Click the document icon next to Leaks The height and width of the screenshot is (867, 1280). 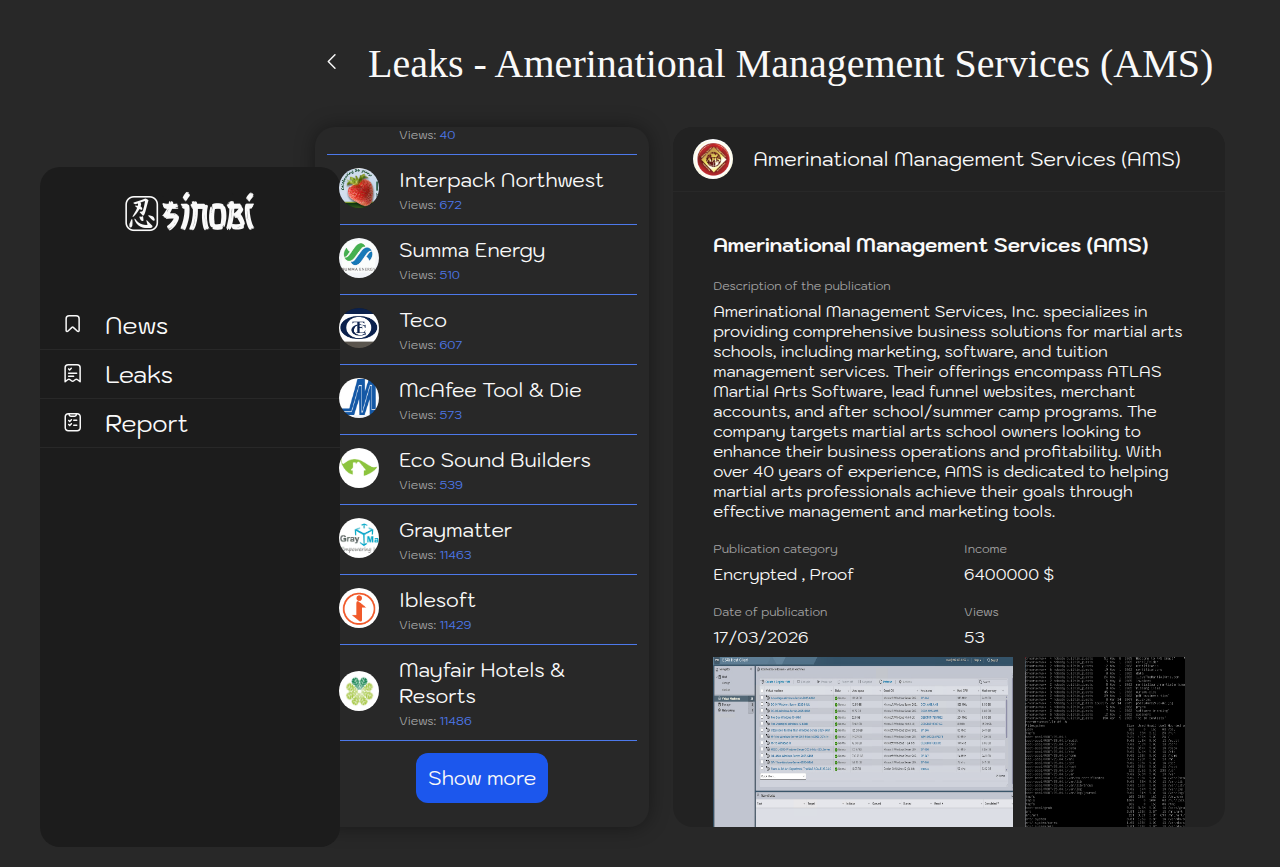[x=72, y=374]
